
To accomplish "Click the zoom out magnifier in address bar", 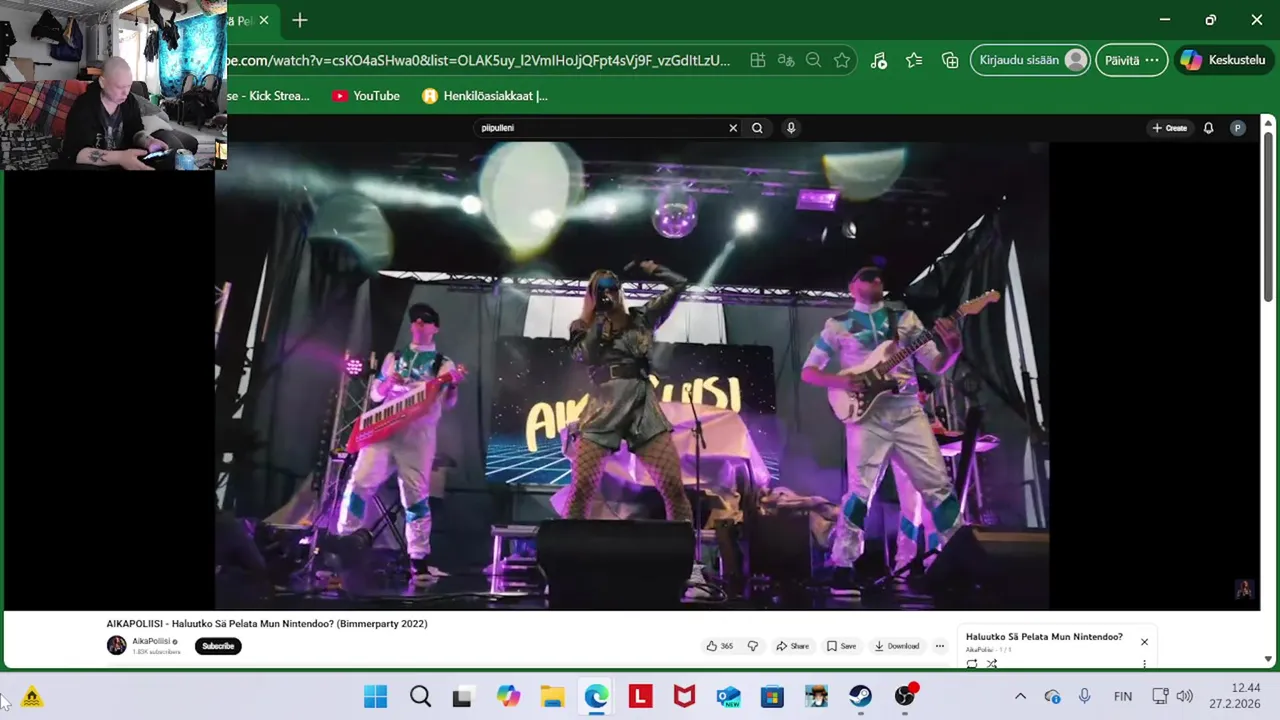I will (x=814, y=60).
